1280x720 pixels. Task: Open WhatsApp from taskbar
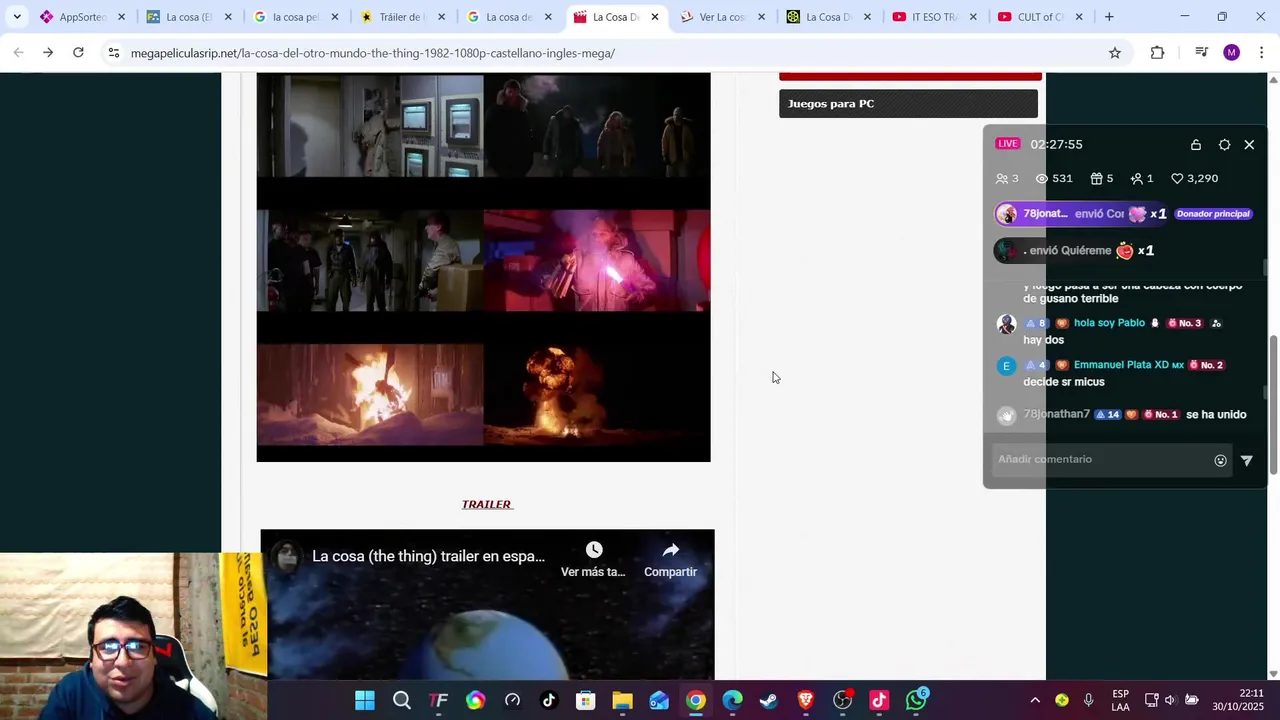pyautogui.click(x=916, y=701)
